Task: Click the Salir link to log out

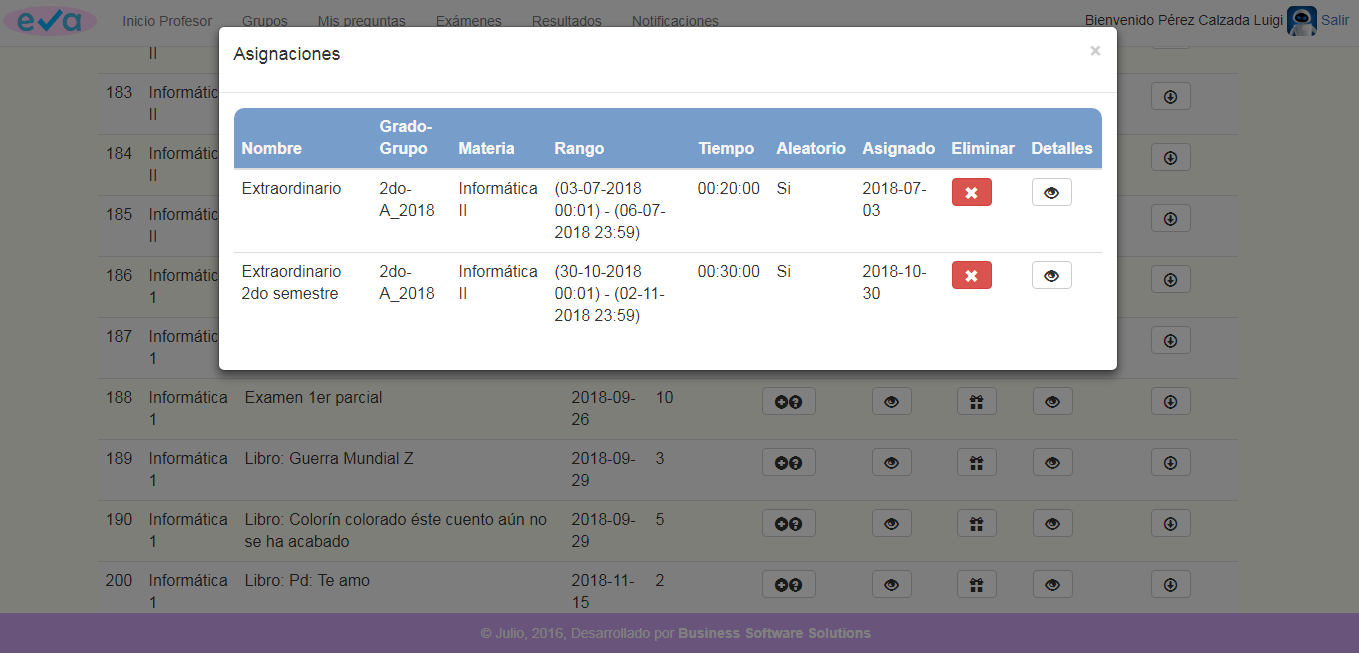Action: pyautogui.click(x=1334, y=20)
